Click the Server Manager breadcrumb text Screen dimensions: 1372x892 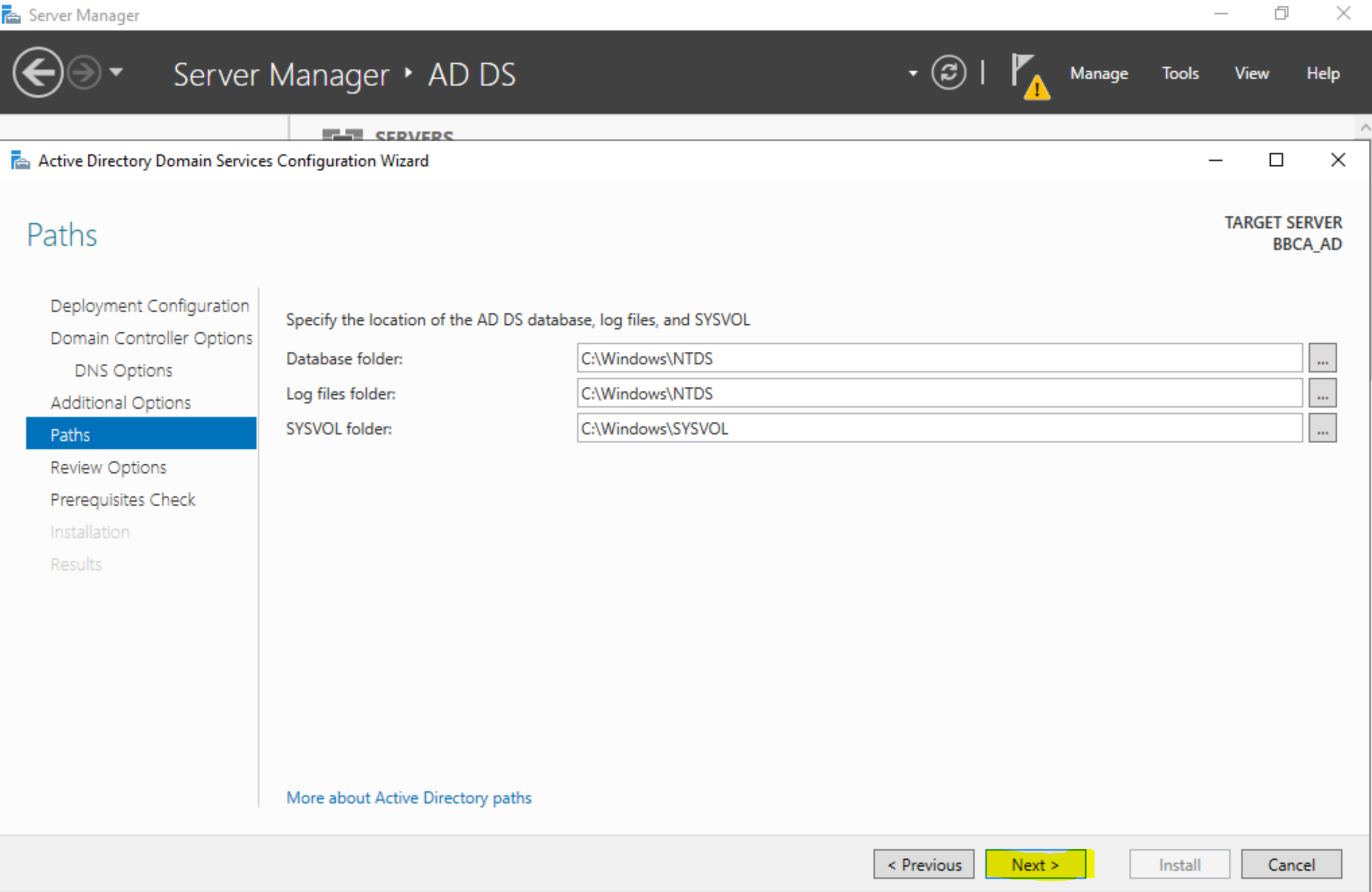click(281, 75)
